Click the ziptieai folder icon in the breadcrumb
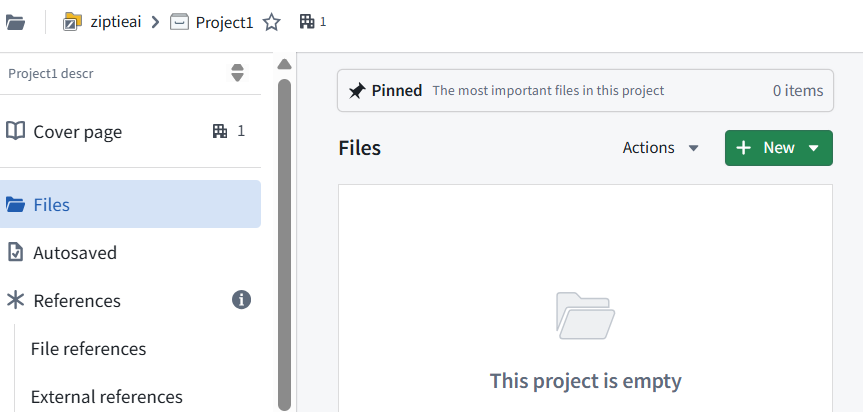Screen dimensions: 863x412 coord(72,22)
